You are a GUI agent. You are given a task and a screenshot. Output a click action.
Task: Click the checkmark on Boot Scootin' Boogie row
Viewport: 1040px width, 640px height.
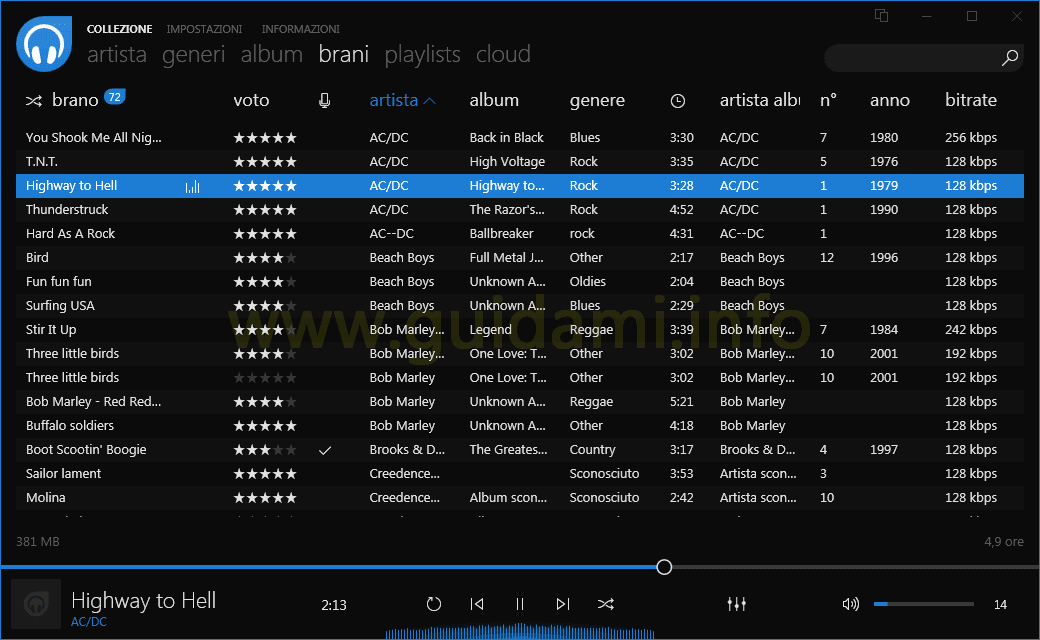(325, 450)
